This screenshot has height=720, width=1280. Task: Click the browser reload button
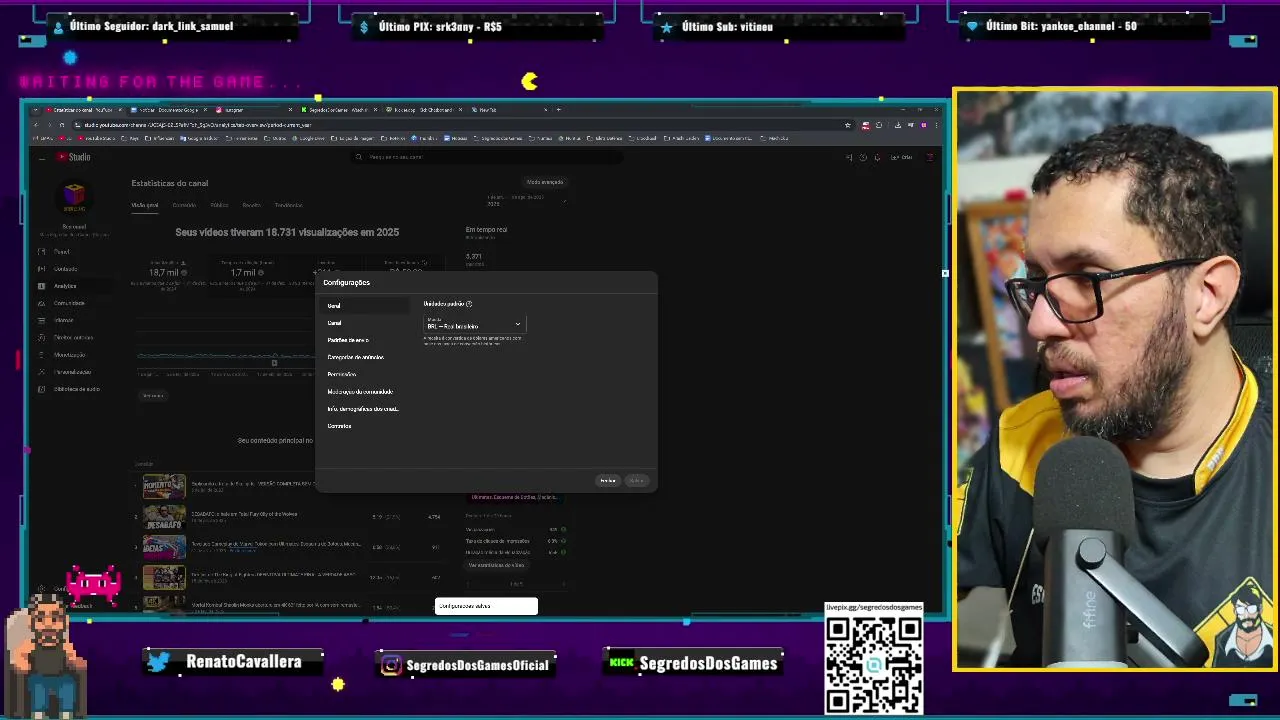61,125
